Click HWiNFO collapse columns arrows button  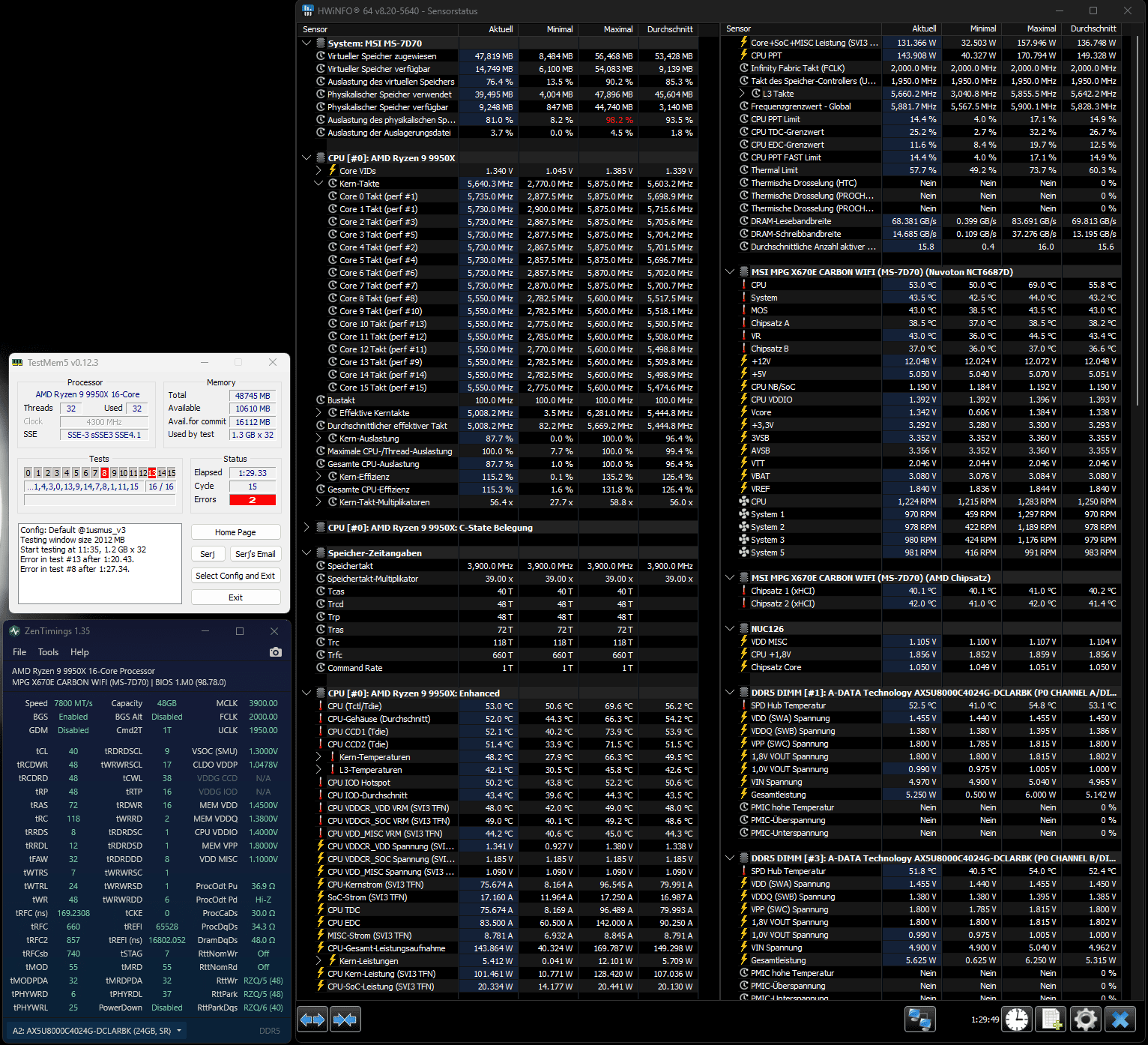[345, 1020]
